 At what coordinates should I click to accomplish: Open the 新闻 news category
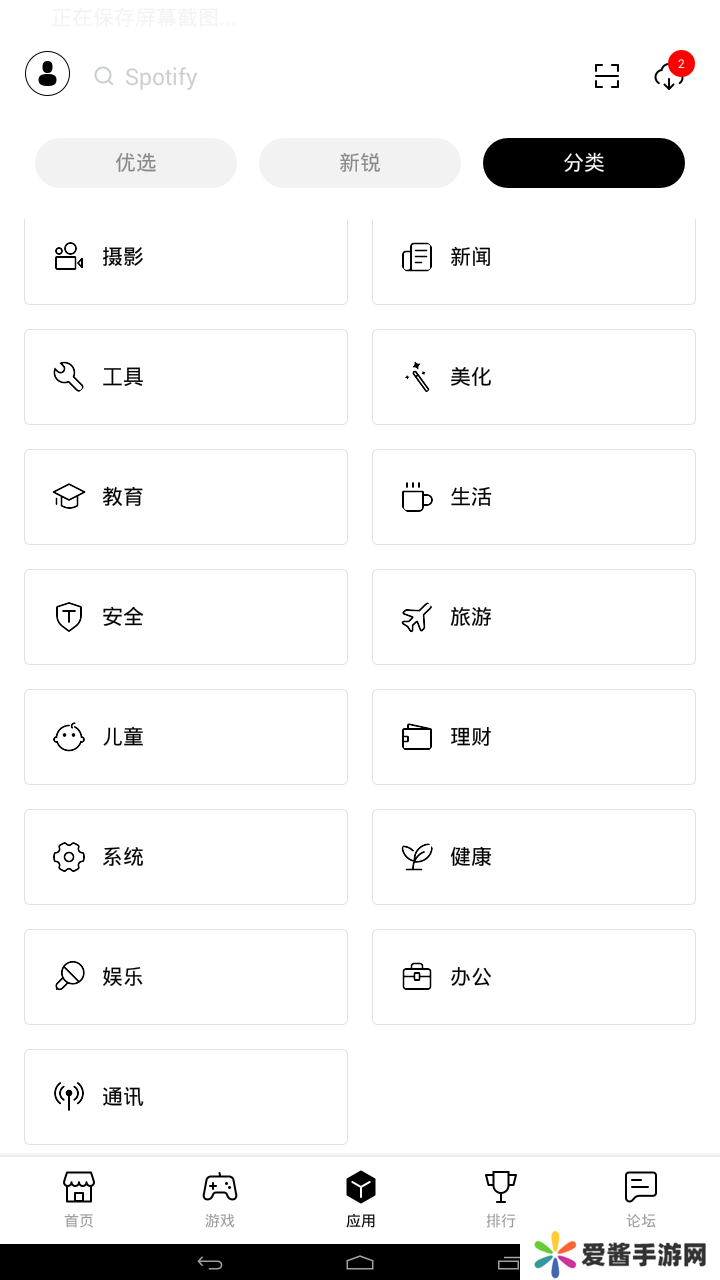534,258
